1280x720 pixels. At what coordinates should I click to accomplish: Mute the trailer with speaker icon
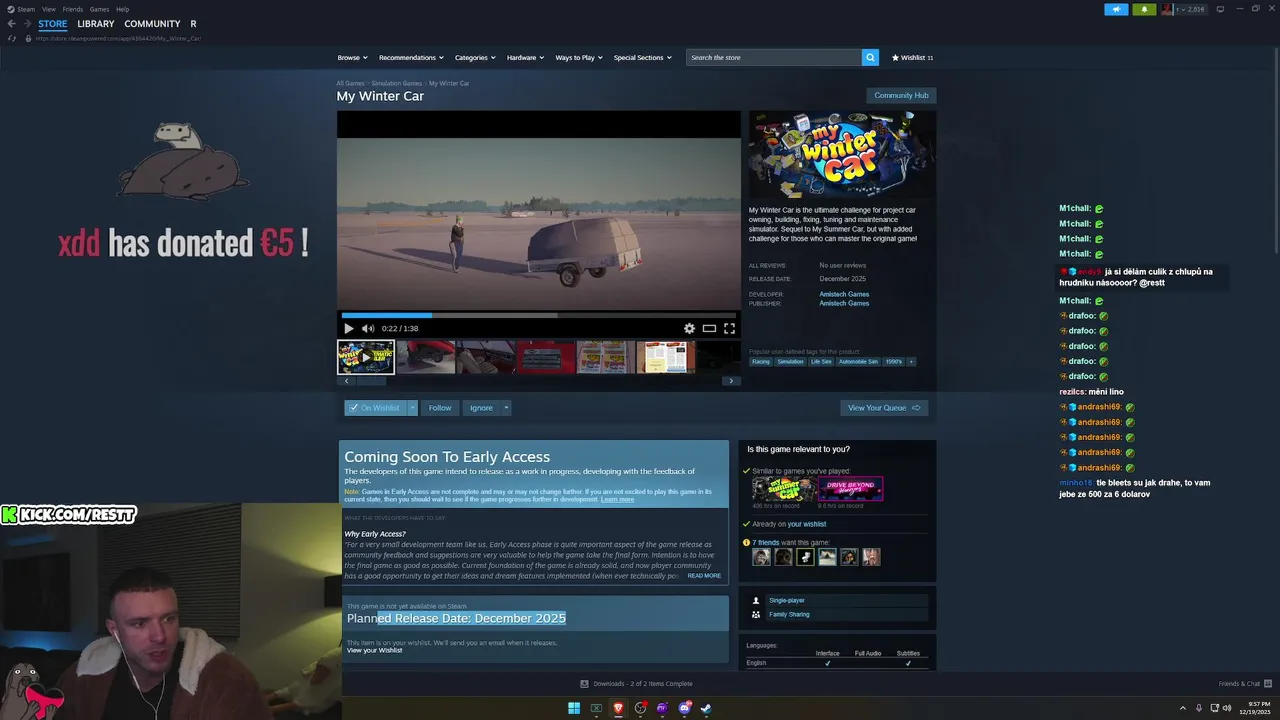pyautogui.click(x=367, y=328)
